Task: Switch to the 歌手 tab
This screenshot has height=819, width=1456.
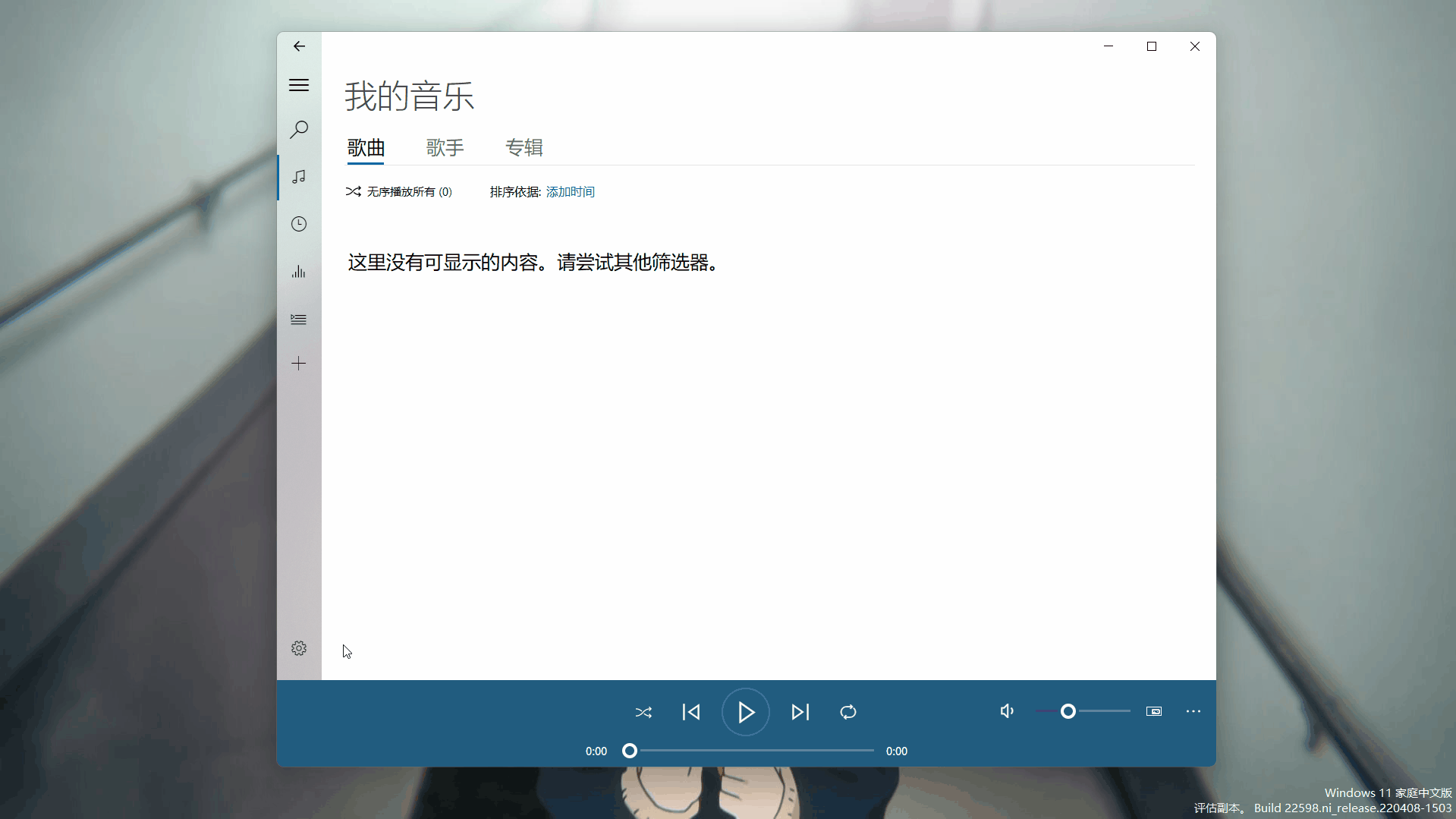Action: pos(445,148)
